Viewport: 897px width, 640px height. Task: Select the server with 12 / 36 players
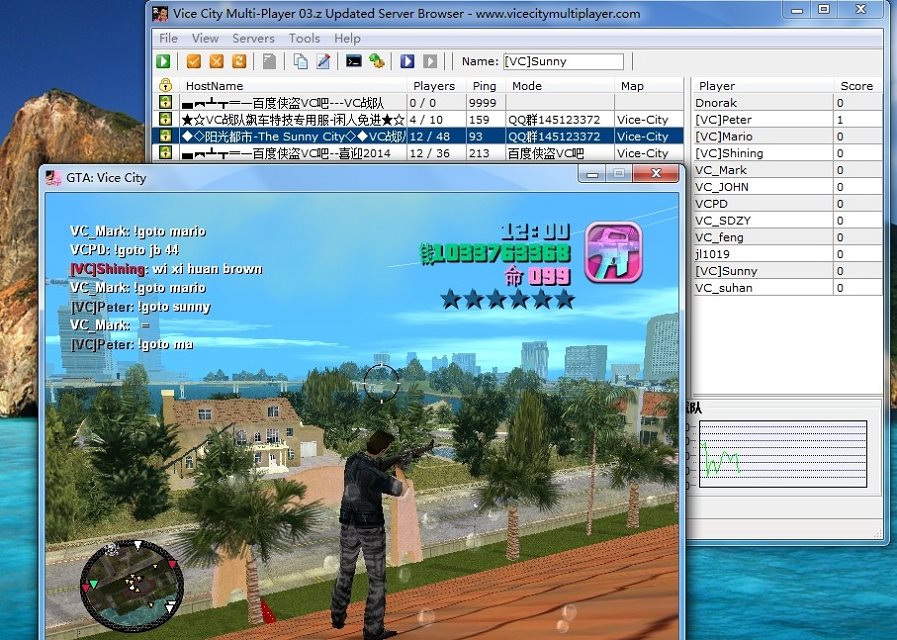[x=419, y=153]
